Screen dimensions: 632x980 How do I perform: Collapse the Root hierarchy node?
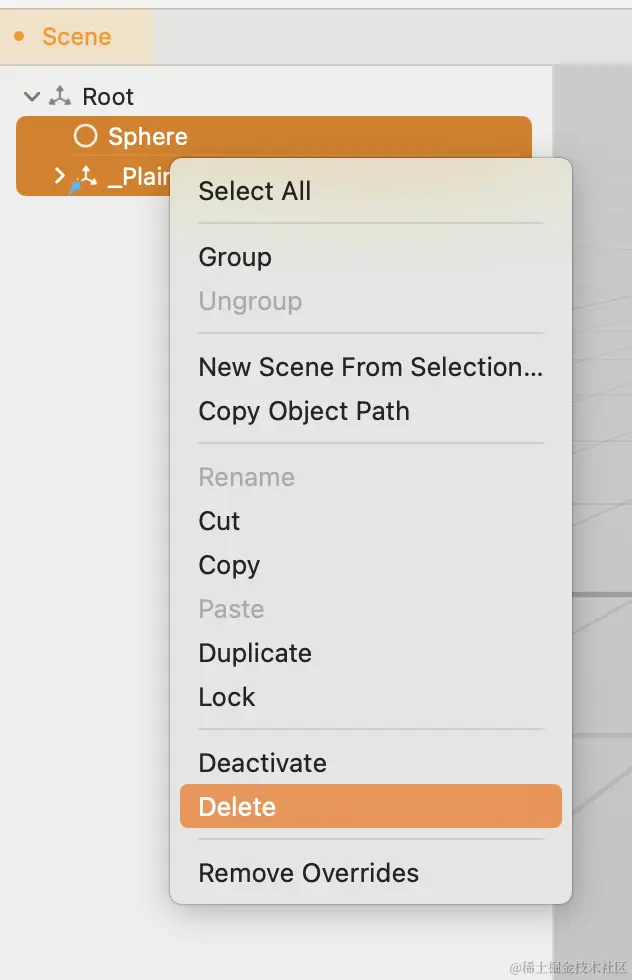31,97
